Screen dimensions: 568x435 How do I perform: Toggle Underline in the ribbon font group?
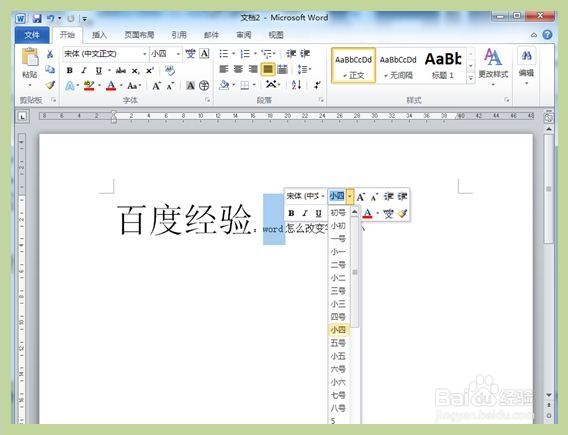99,70
